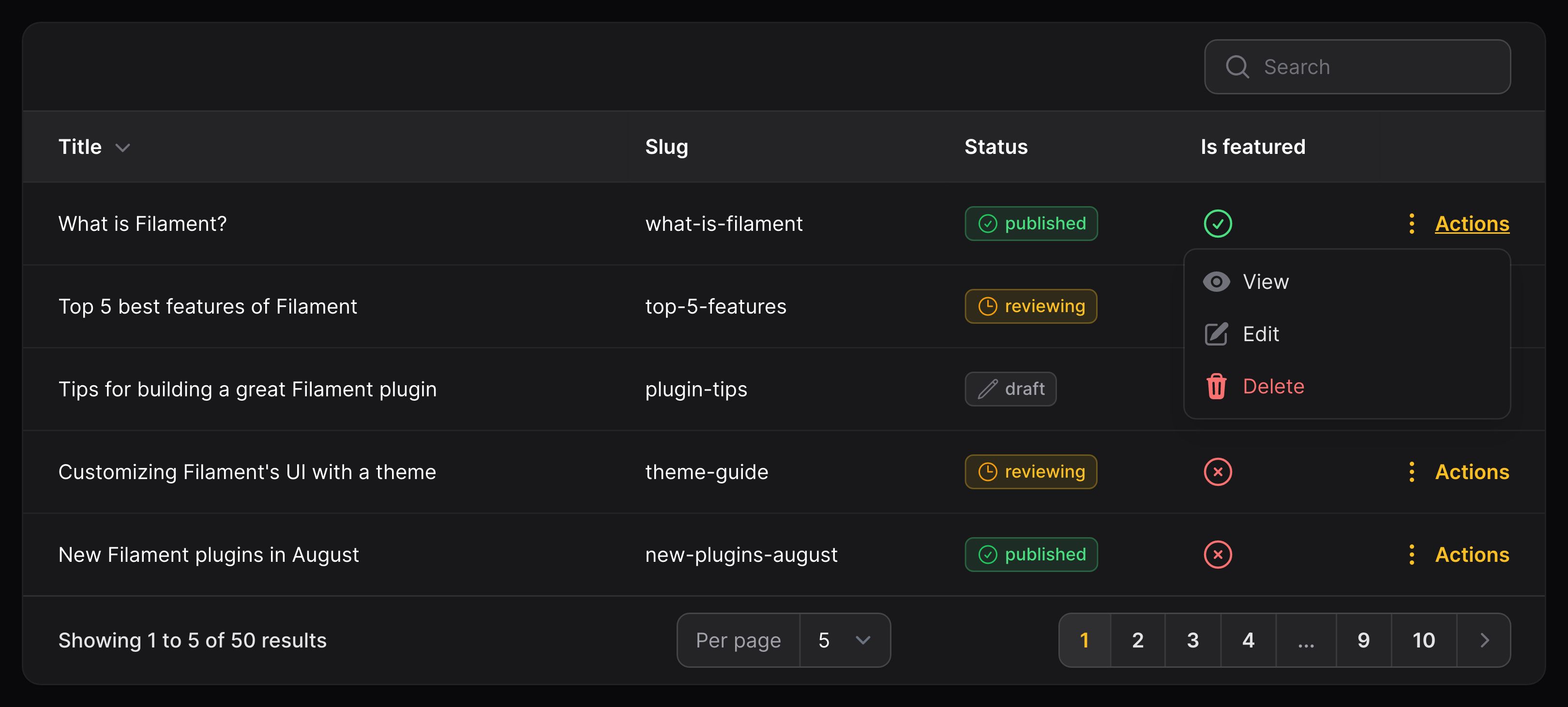Toggle red featured X on New Filament plugins row
The height and width of the screenshot is (707, 1568).
[1218, 555]
